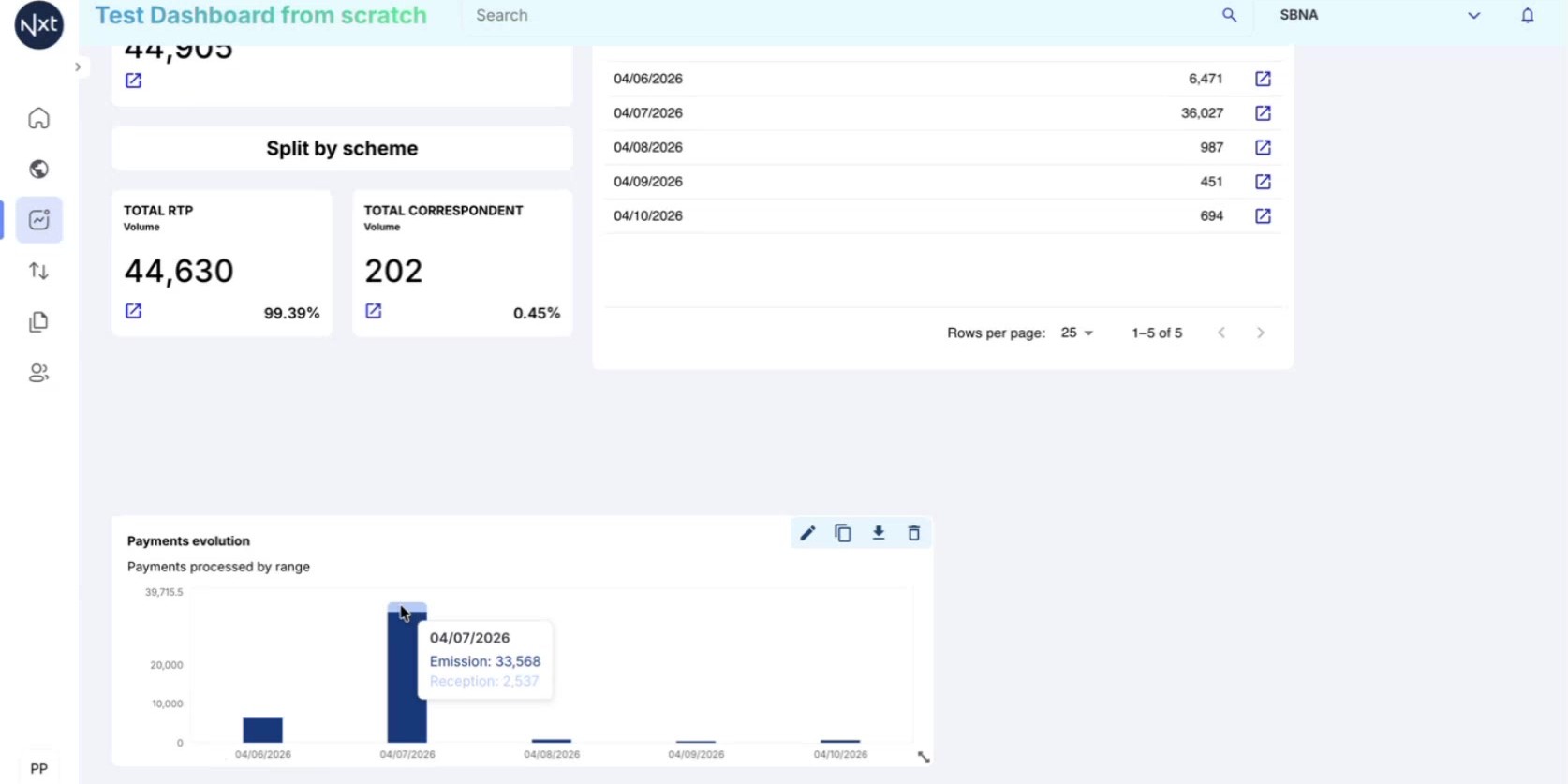
Task: Click the 6,471 table value
Action: tap(1206, 79)
